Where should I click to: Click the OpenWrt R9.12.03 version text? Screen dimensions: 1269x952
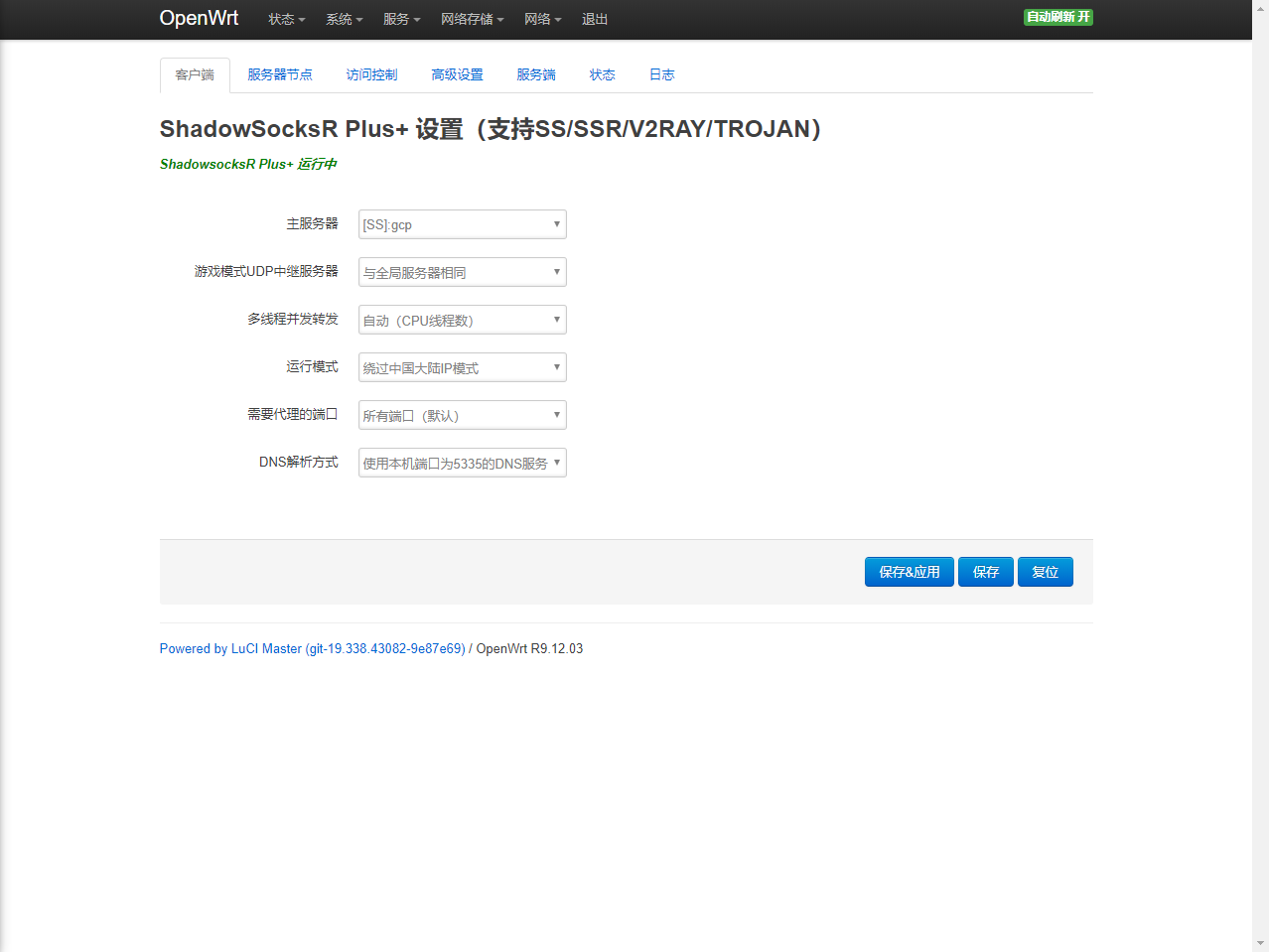click(529, 648)
